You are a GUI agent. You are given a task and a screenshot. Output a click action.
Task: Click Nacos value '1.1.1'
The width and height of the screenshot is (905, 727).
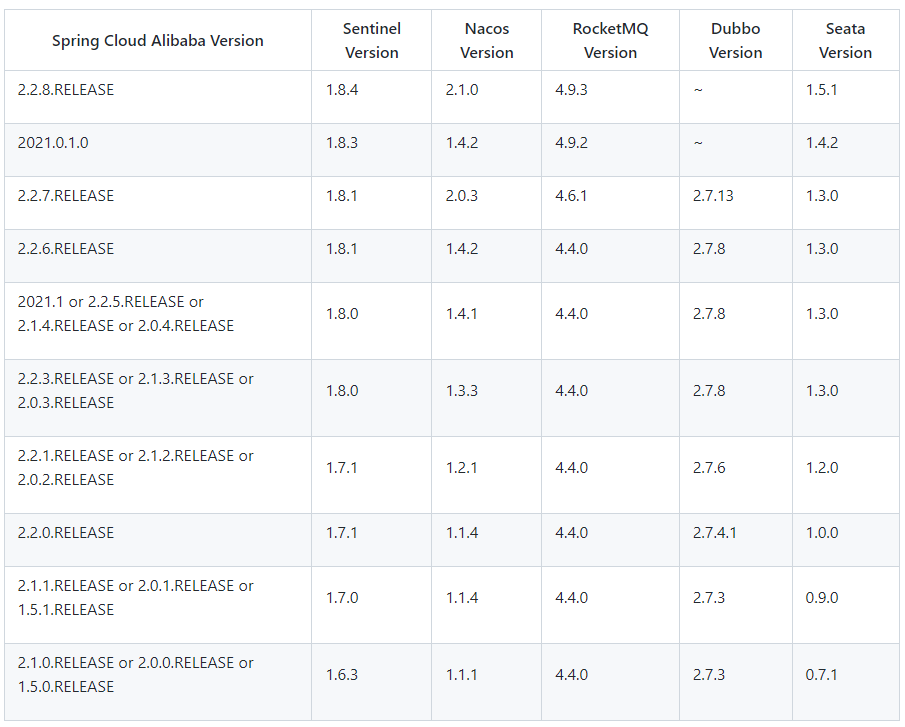click(461, 675)
